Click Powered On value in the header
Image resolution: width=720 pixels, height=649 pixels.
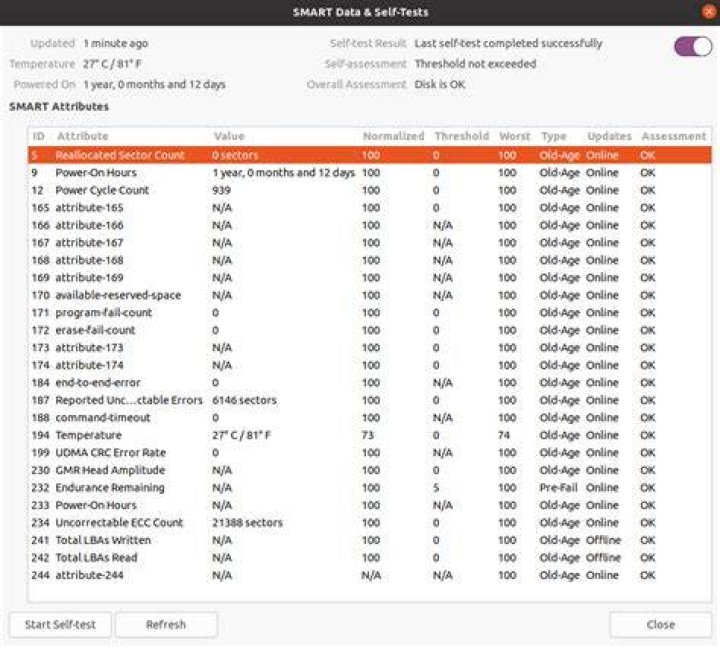(154, 85)
